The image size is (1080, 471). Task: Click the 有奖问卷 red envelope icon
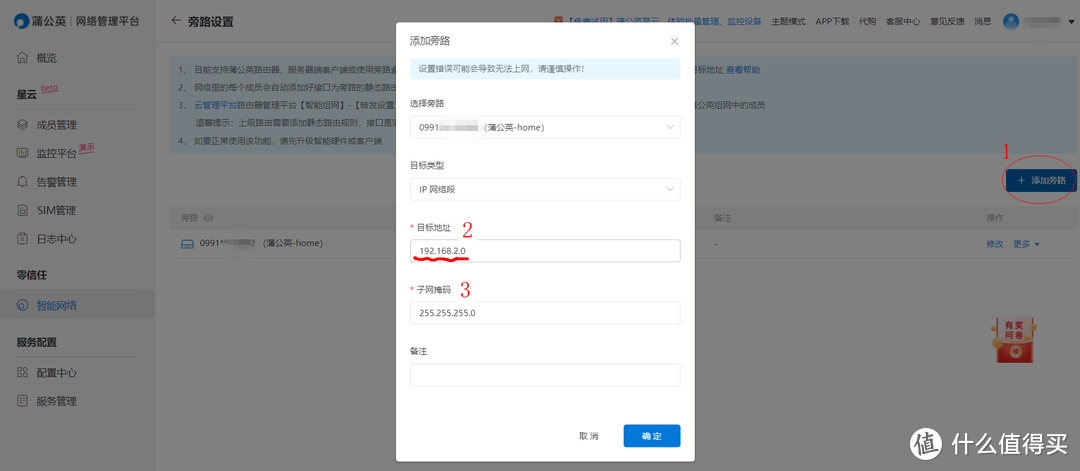1014,340
